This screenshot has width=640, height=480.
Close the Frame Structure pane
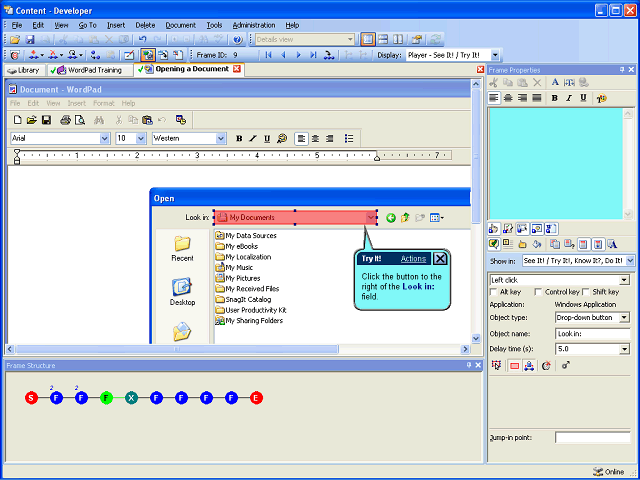pos(478,365)
